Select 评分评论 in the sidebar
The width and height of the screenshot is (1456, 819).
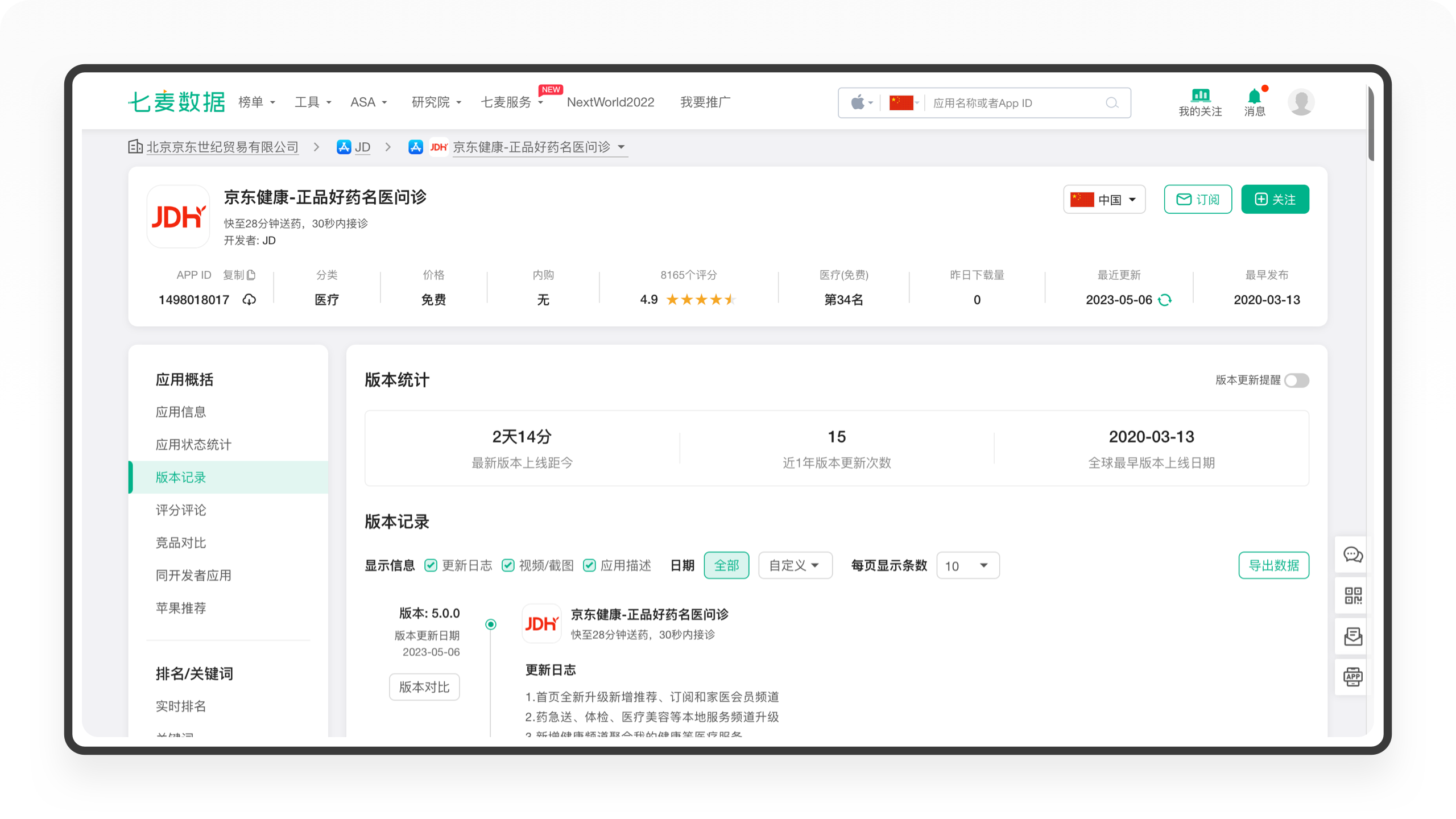pos(181,510)
